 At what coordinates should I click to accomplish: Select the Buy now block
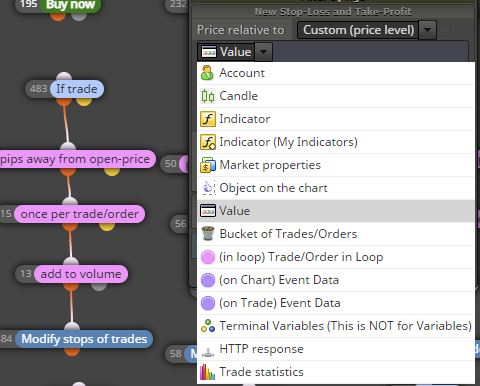coord(70,5)
